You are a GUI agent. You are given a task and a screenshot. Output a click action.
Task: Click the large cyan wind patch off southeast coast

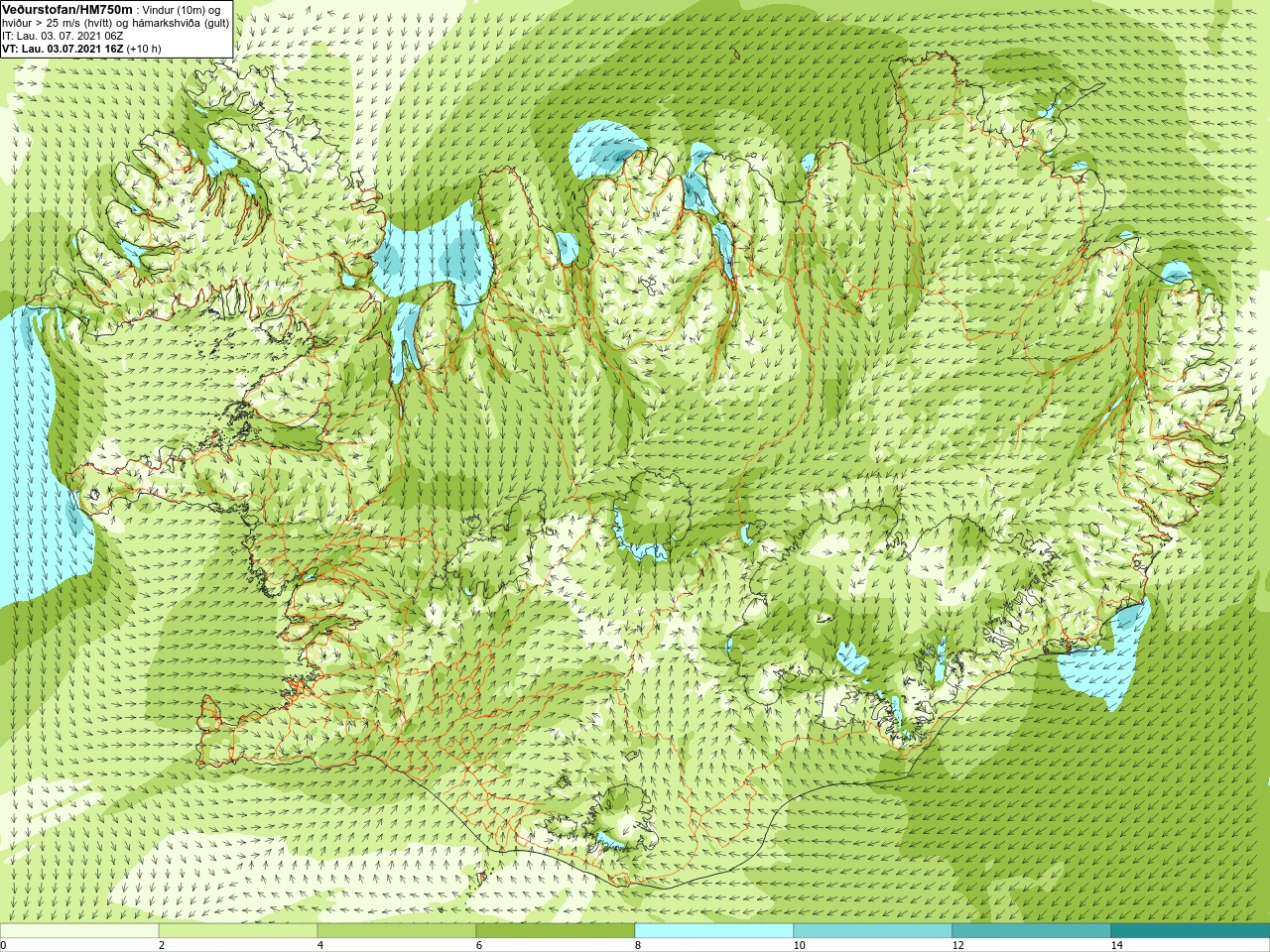pyautogui.click(x=1106, y=654)
